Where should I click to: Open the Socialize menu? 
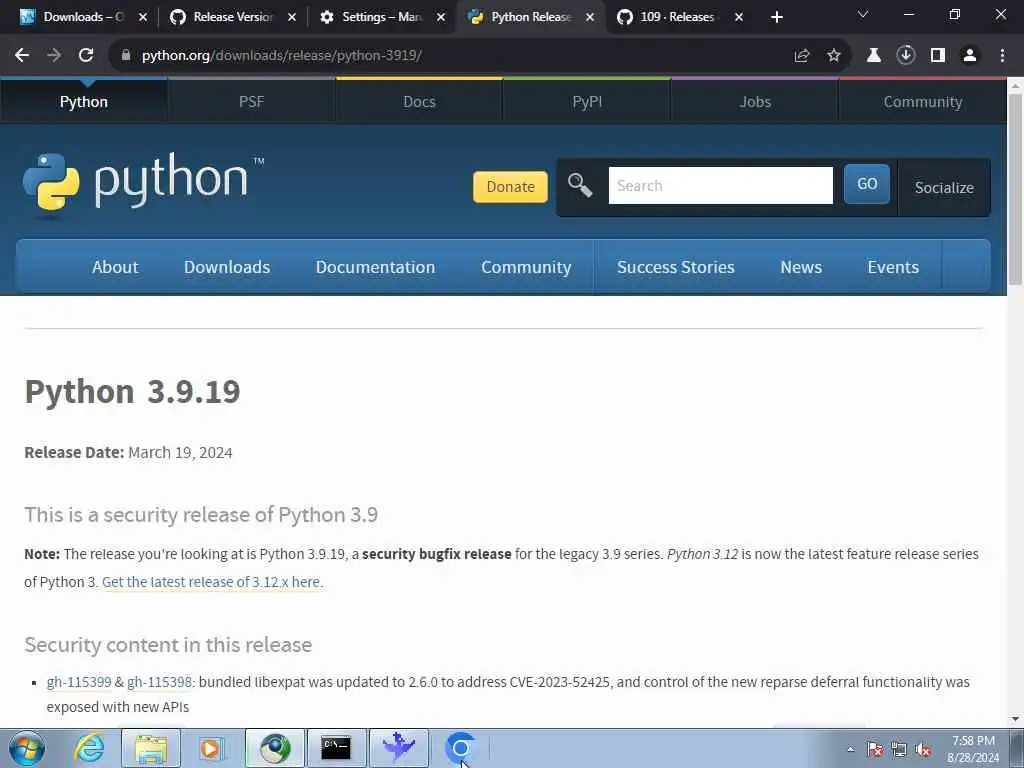pyautogui.click(x=944, y=187)
